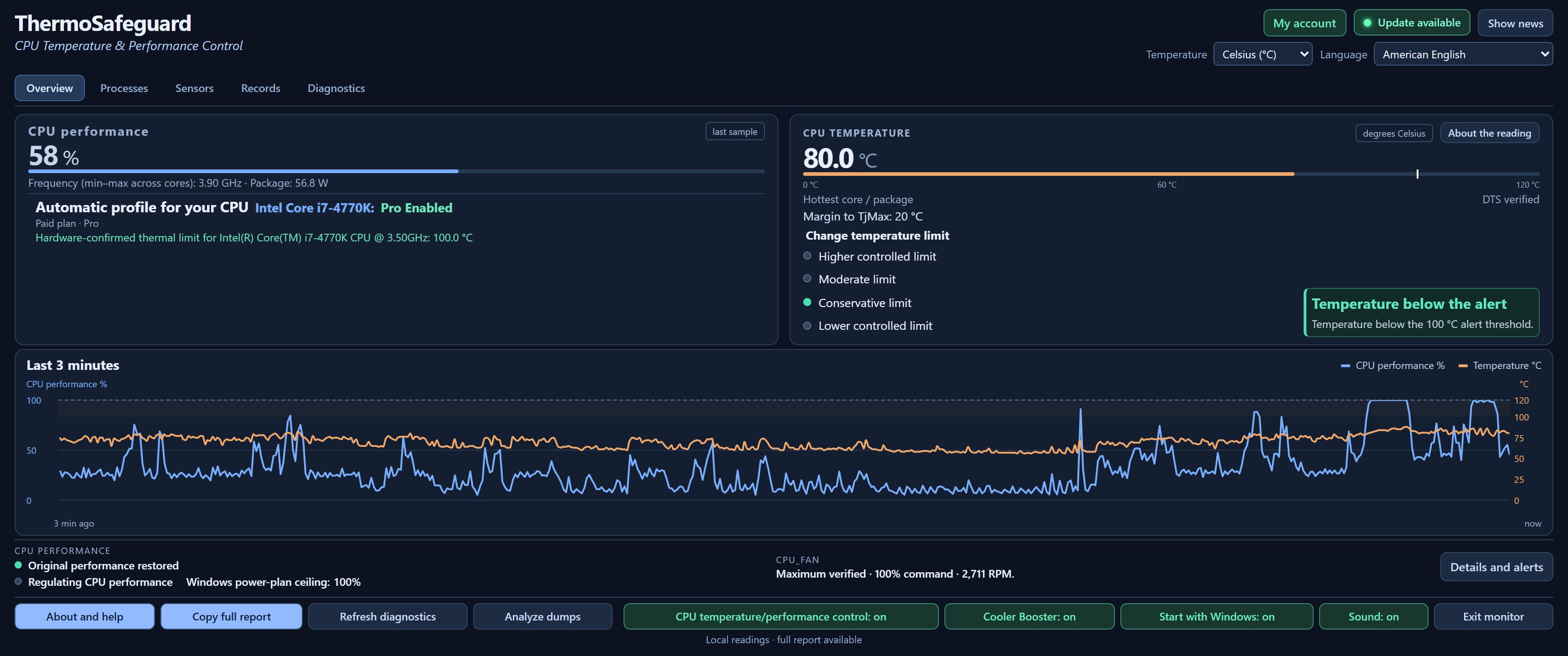Click the 'Temperature below the alert' notice heading

click(x=1408, y=304)
